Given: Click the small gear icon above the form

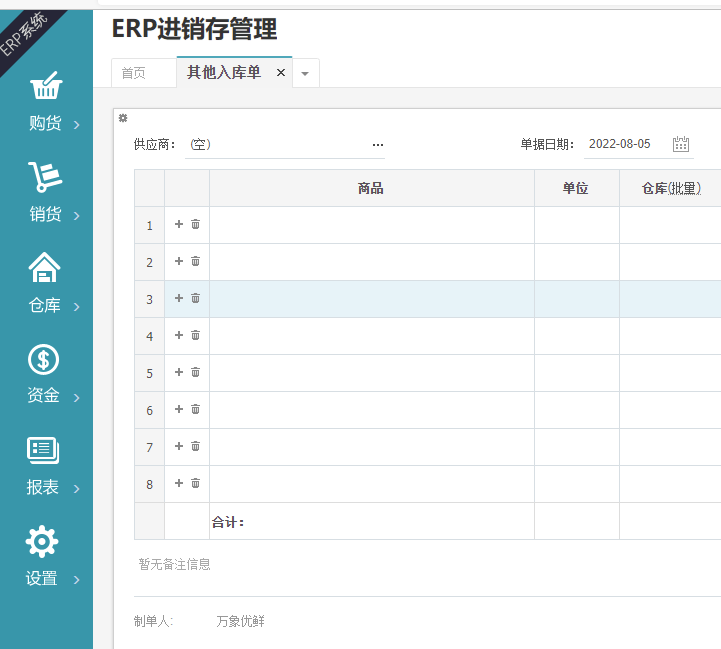Looking at the screenshot, I should click(x=123, y=118).
